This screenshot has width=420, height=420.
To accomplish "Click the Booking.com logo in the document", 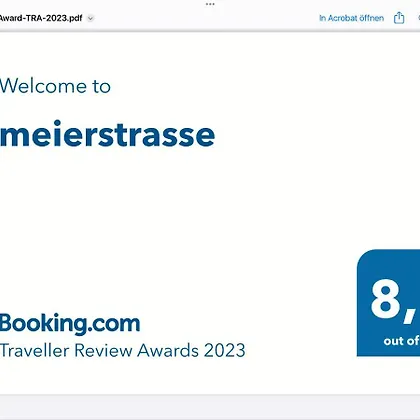I will point(70,324).
